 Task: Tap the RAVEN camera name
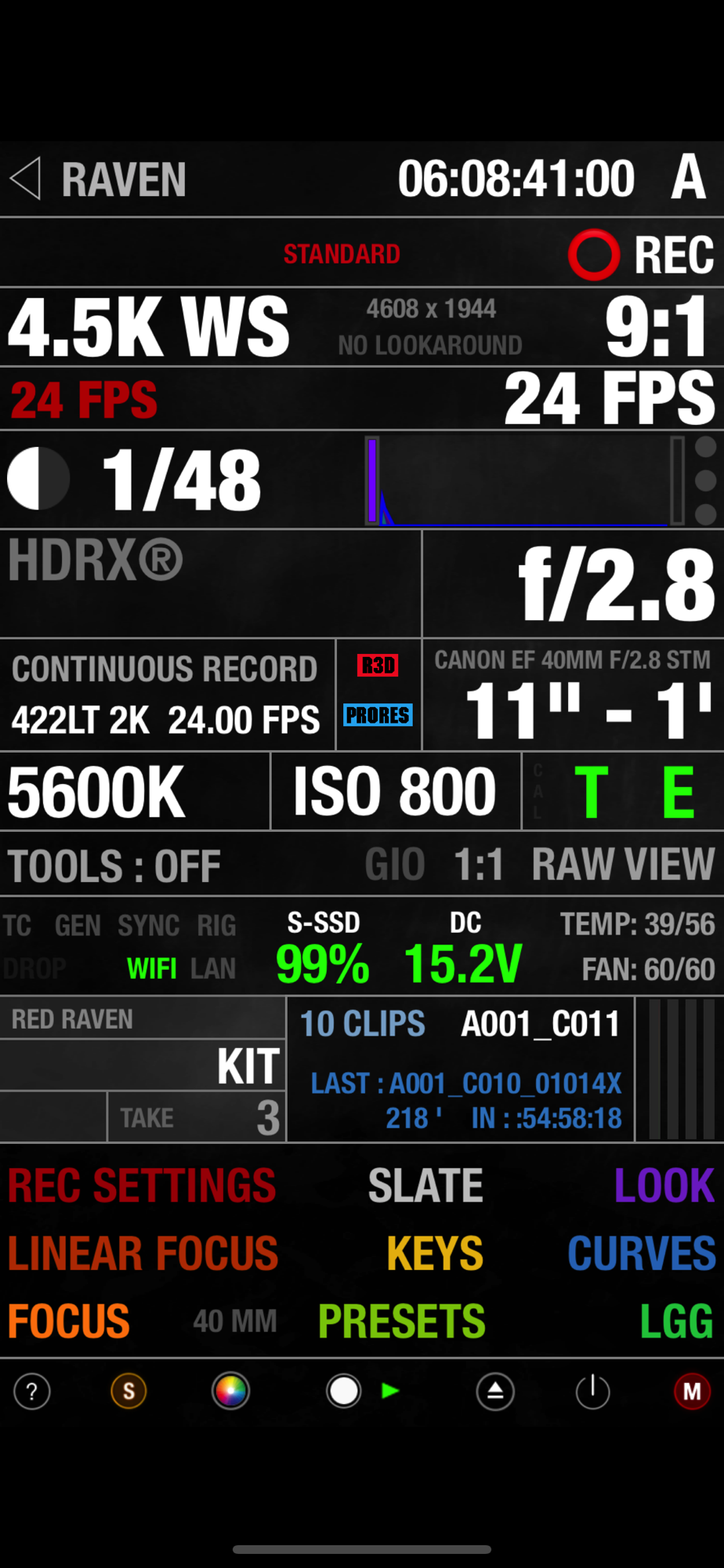click(x=124, y=180)
